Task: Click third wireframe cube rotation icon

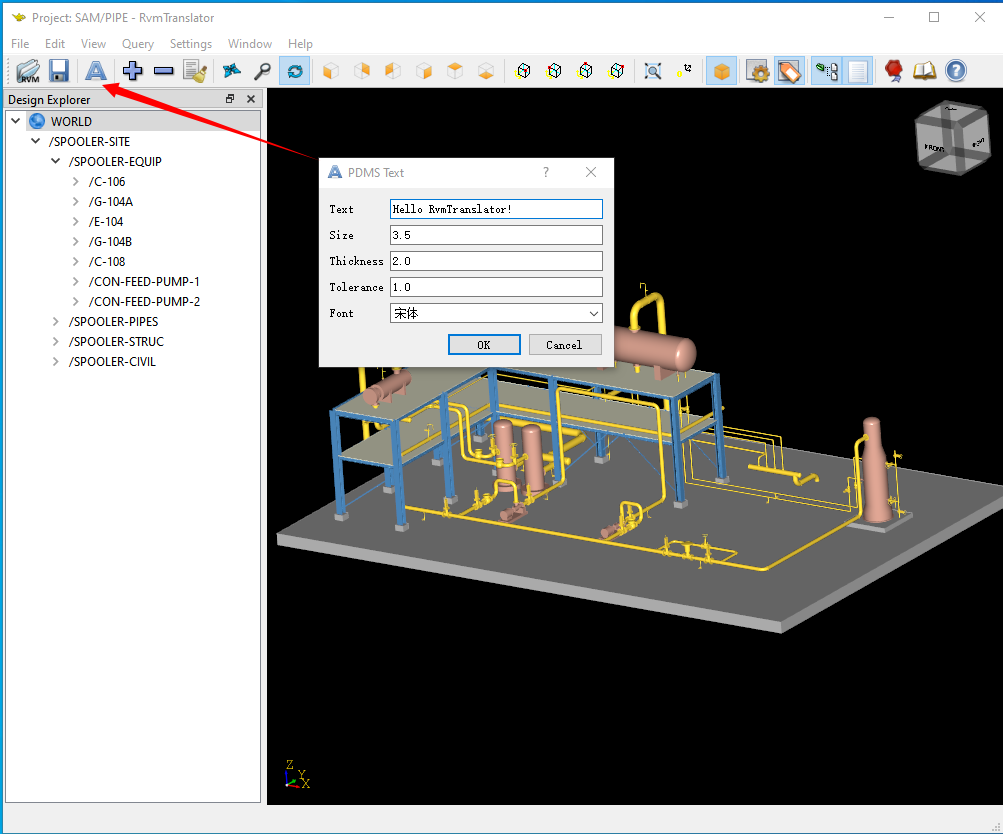Action: click(585, 71)
